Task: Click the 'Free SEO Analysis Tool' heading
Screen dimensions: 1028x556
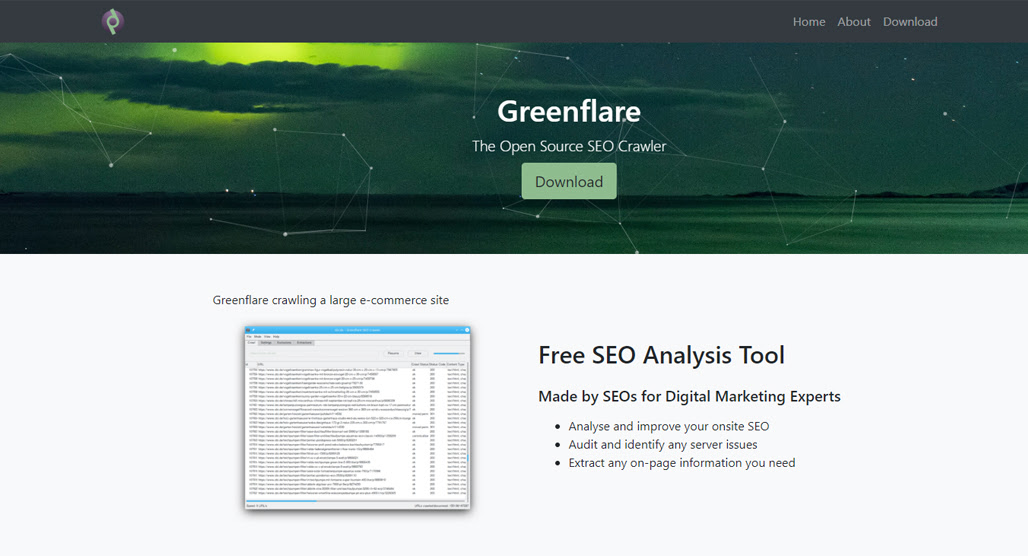Action: click(x=662, y=355)
